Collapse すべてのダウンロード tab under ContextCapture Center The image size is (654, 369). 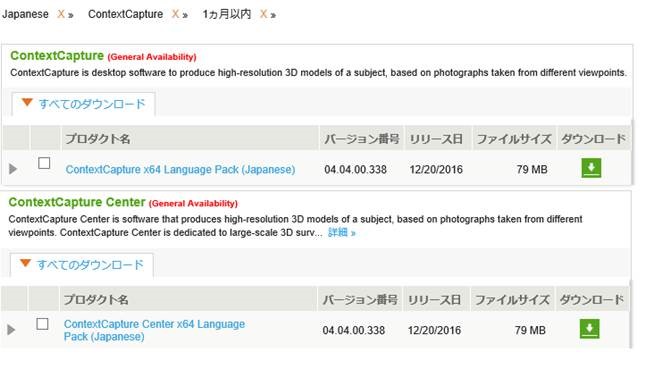(82, 265)
